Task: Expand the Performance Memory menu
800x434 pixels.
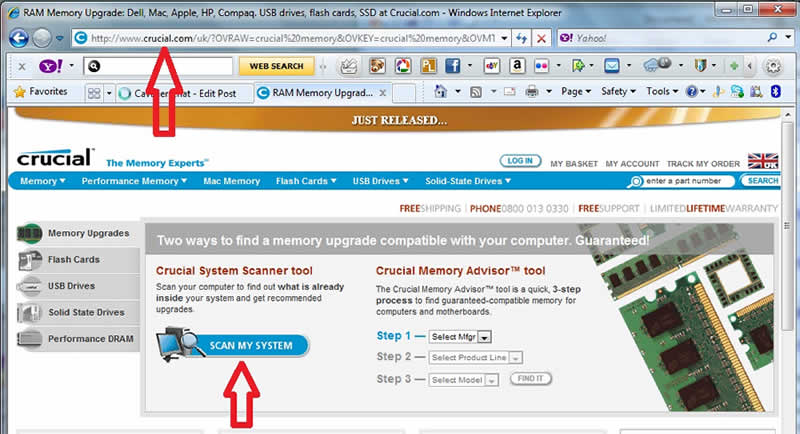Action: coord(134,181)
